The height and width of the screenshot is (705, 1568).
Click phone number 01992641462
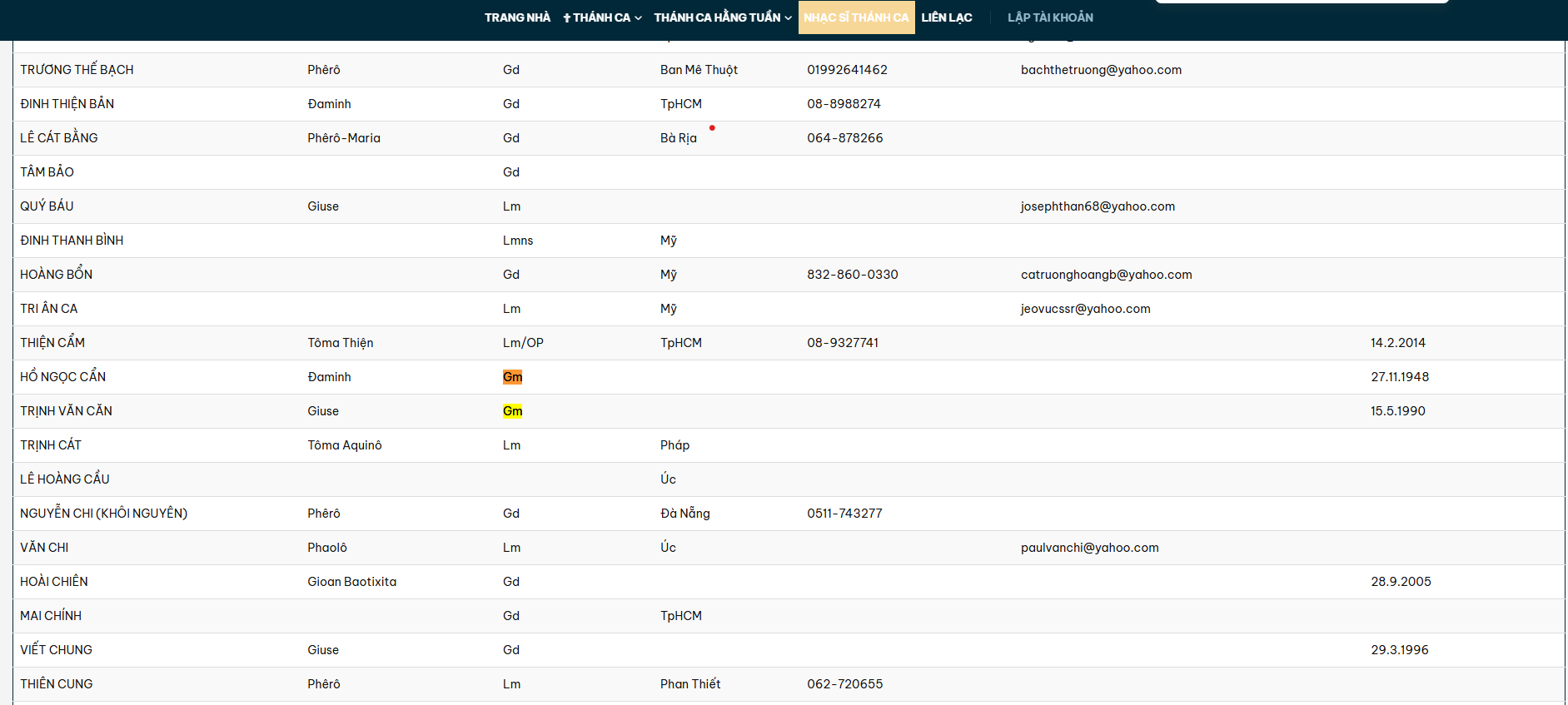click(847, 70)
